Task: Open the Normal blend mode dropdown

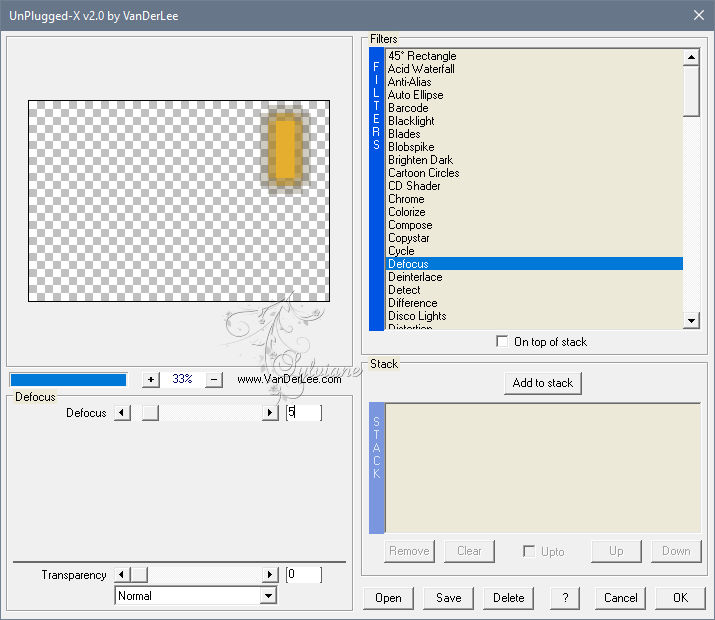Action: (x=269, y=596)
